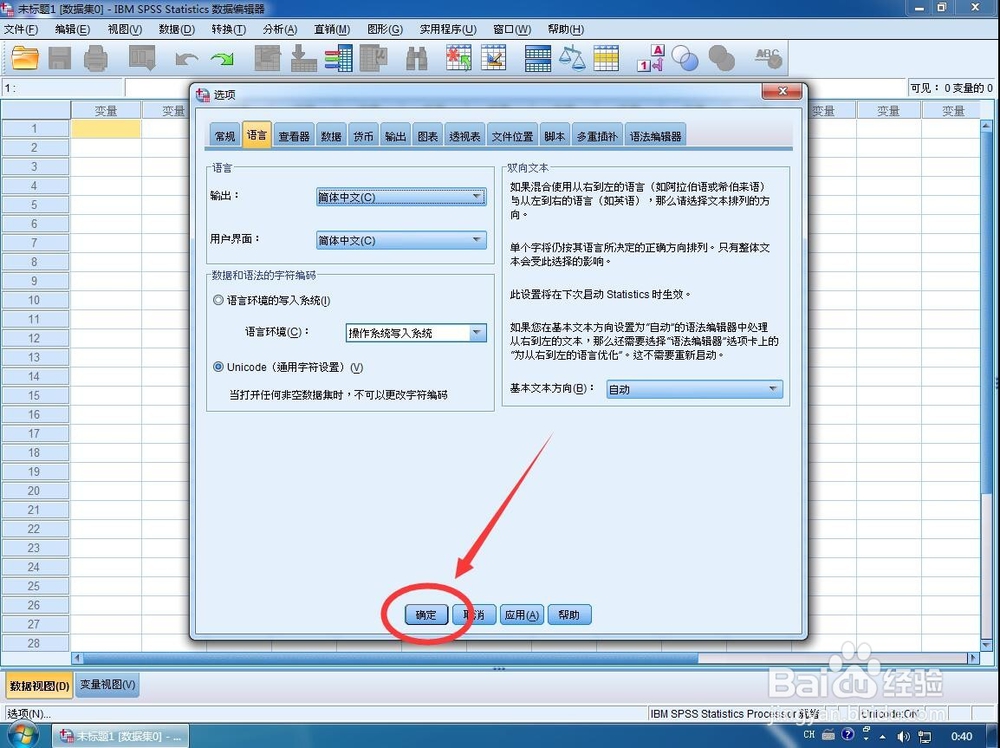1000x748 pixels.
Task: Click the Show all variables grey icon
Action: pyautogui.click(x=721, y=58)
